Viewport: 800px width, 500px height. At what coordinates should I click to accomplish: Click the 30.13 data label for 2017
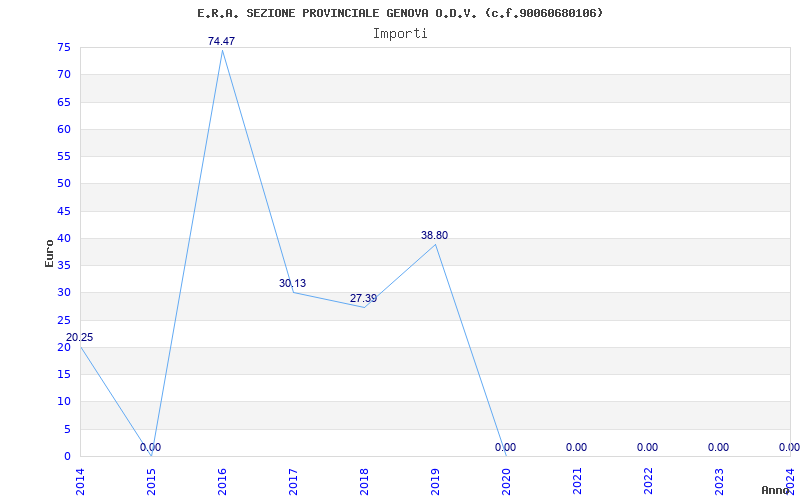[x=292, y=283]
